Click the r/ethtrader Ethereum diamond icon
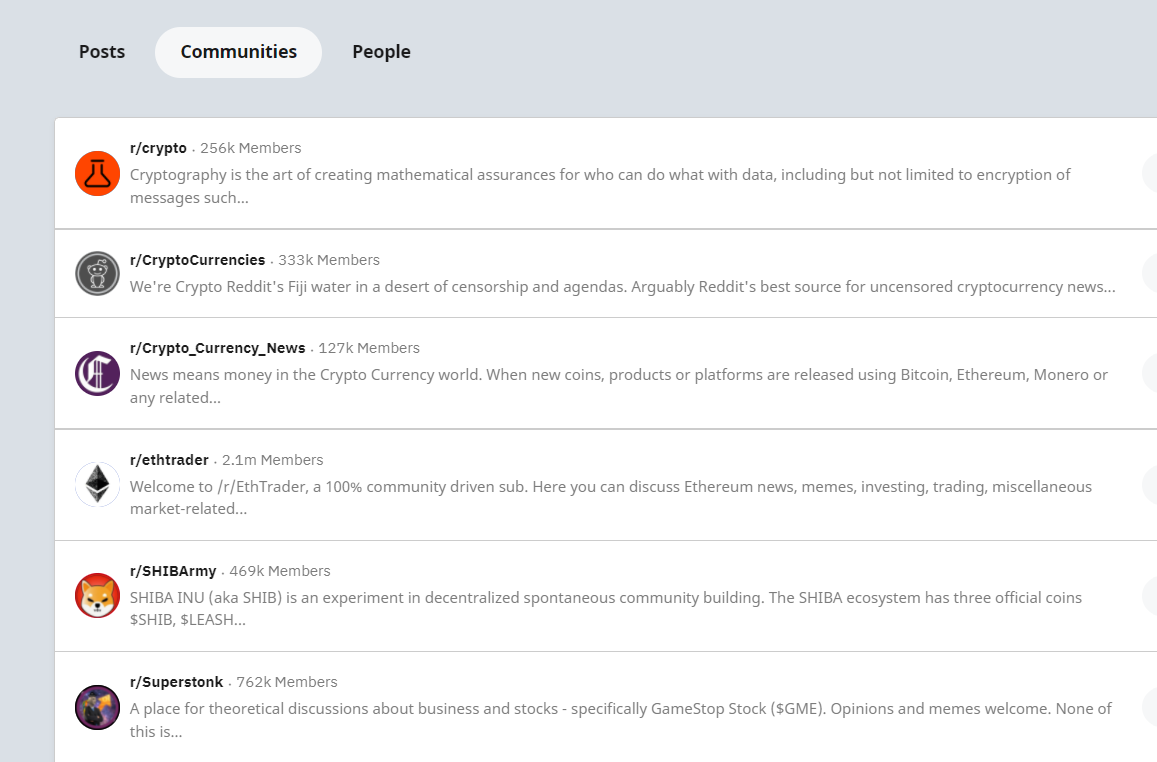1157x762 pixels. click(x=97, y=485)
